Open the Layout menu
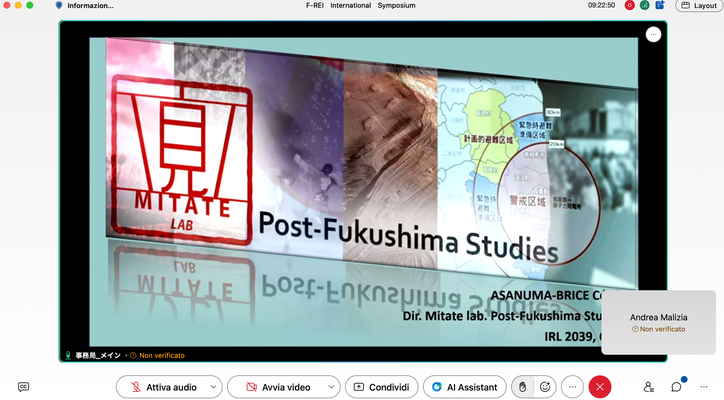The image size is (724, 400). pyautogui.click(x=700, y=6)
